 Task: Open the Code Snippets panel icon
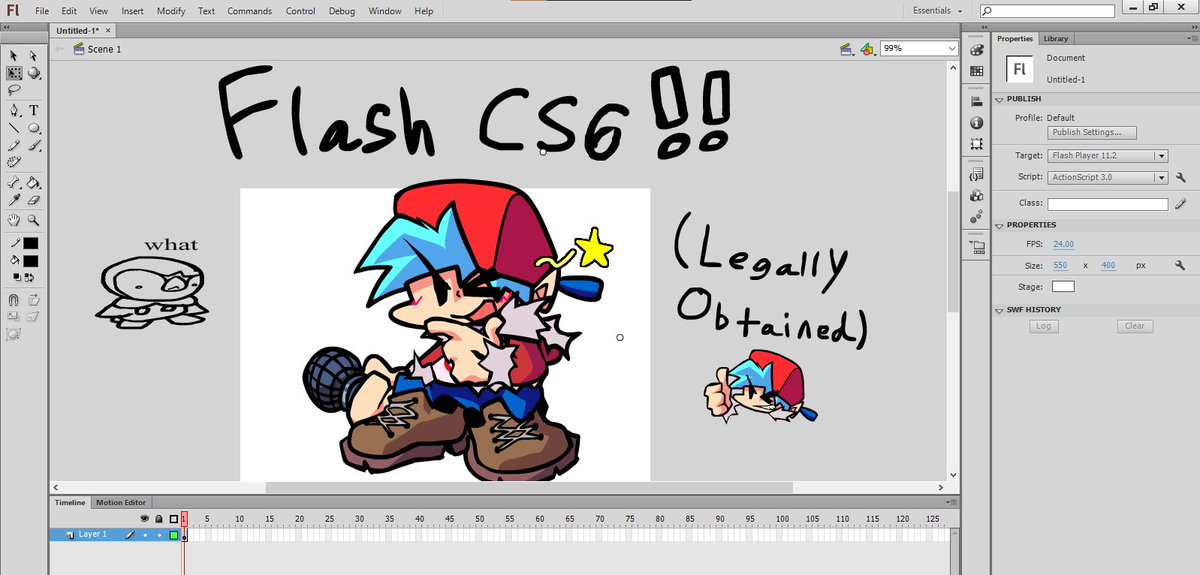tap(976, 173)
